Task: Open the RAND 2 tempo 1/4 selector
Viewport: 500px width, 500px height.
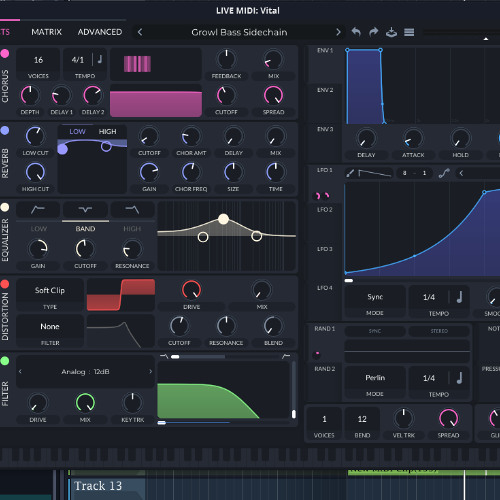Action: 429,378
